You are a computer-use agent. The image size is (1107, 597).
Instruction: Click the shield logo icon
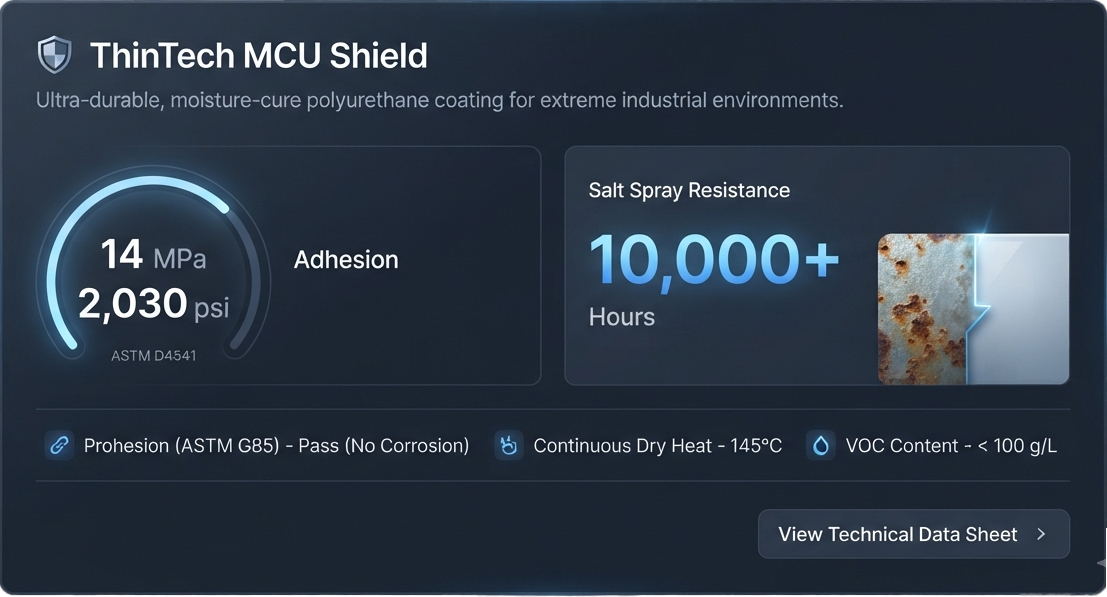click(54, 55)
